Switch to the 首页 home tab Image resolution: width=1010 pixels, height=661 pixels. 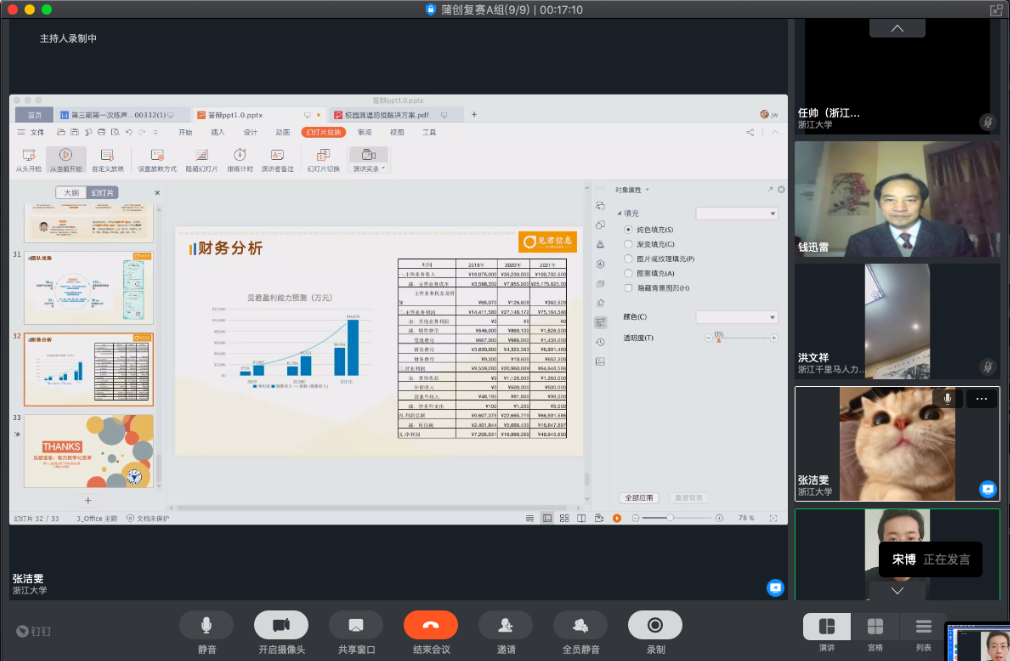[35, 115]
